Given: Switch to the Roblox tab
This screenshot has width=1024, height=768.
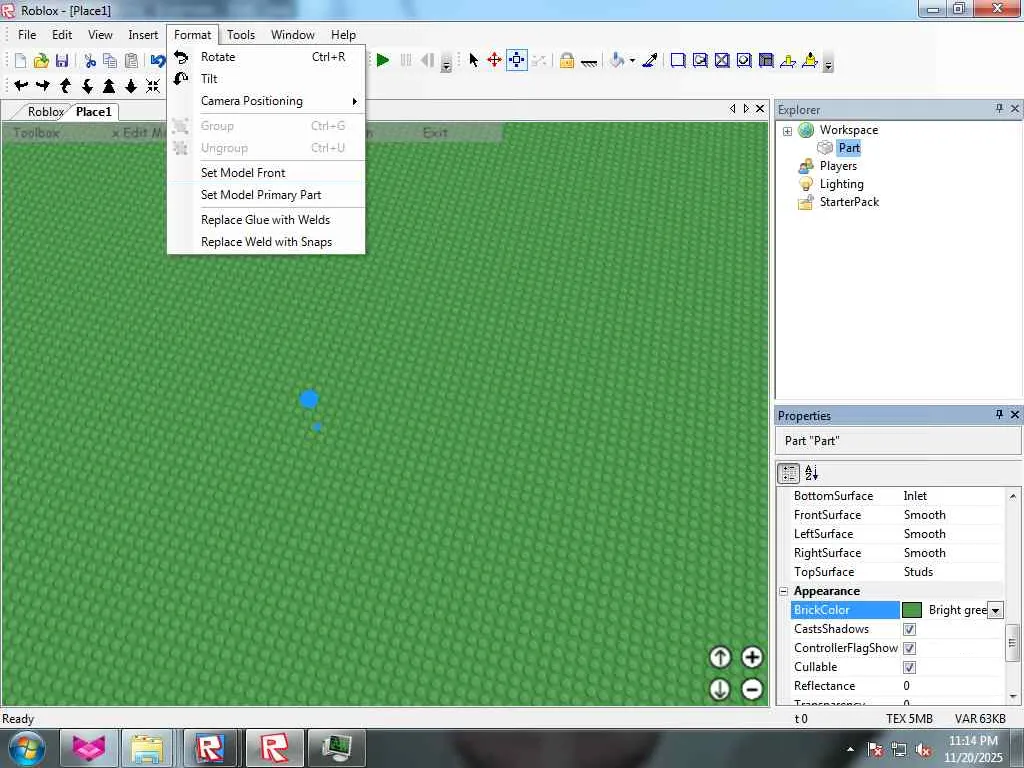Looking at the screenshot, I should pos(45,112).
